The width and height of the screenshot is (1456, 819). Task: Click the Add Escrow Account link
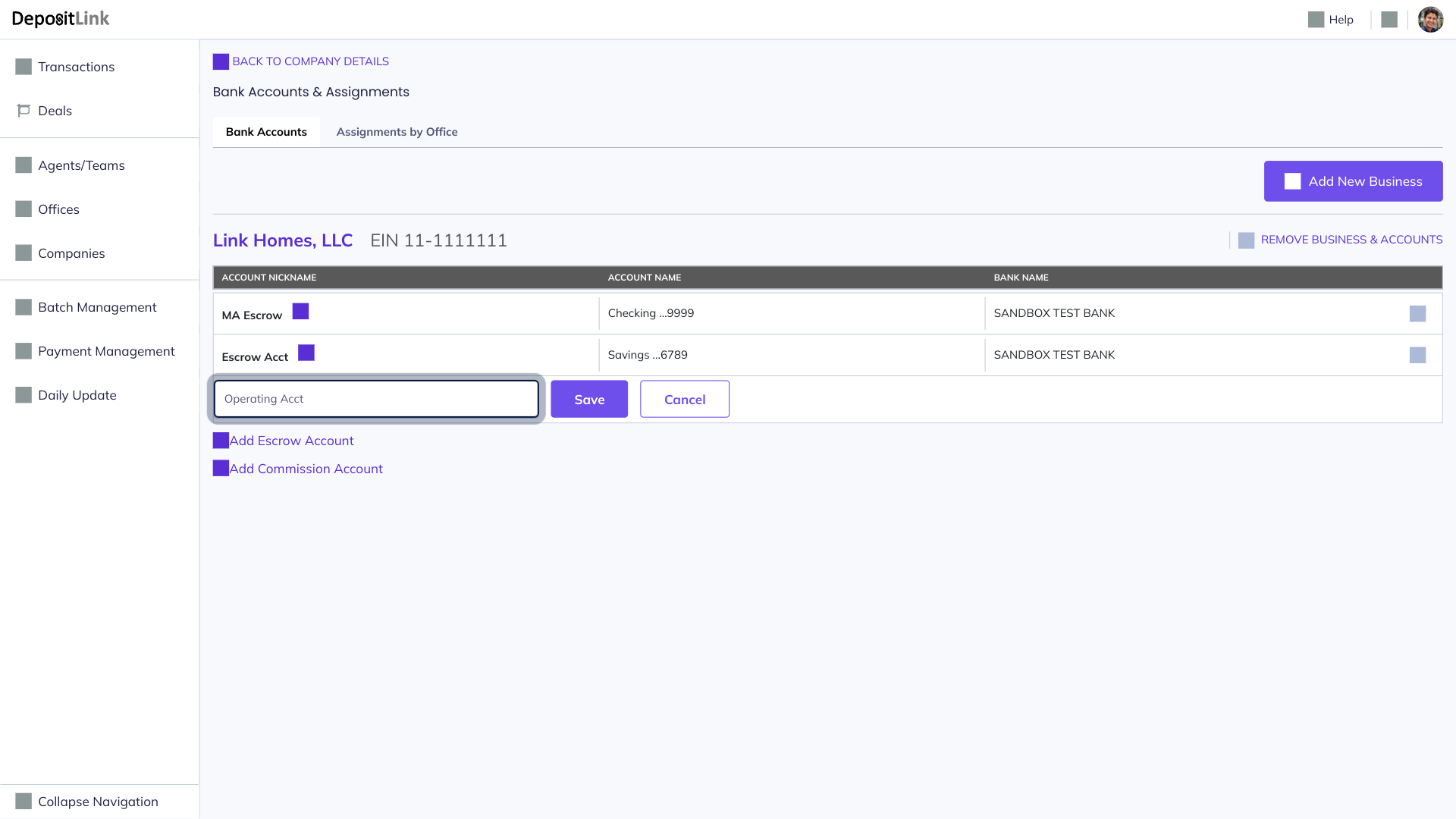click(x=291, y=441)
